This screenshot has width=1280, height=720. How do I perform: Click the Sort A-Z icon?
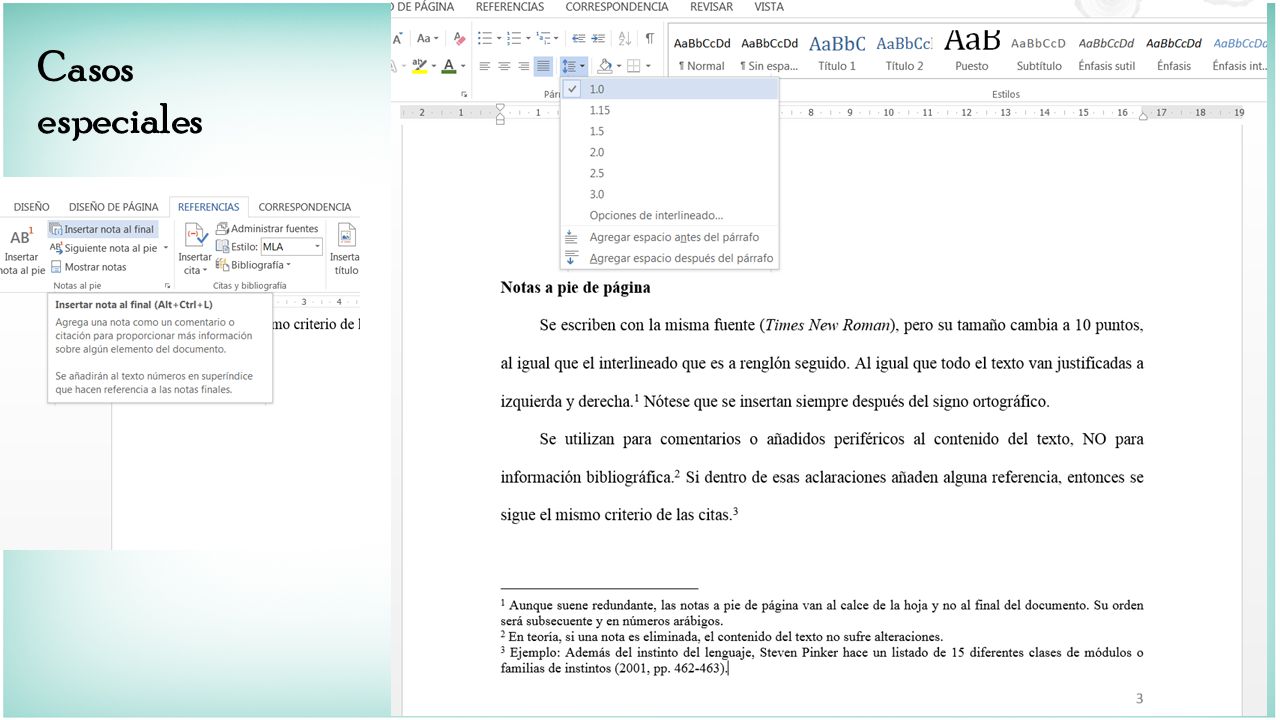[624, 38]
